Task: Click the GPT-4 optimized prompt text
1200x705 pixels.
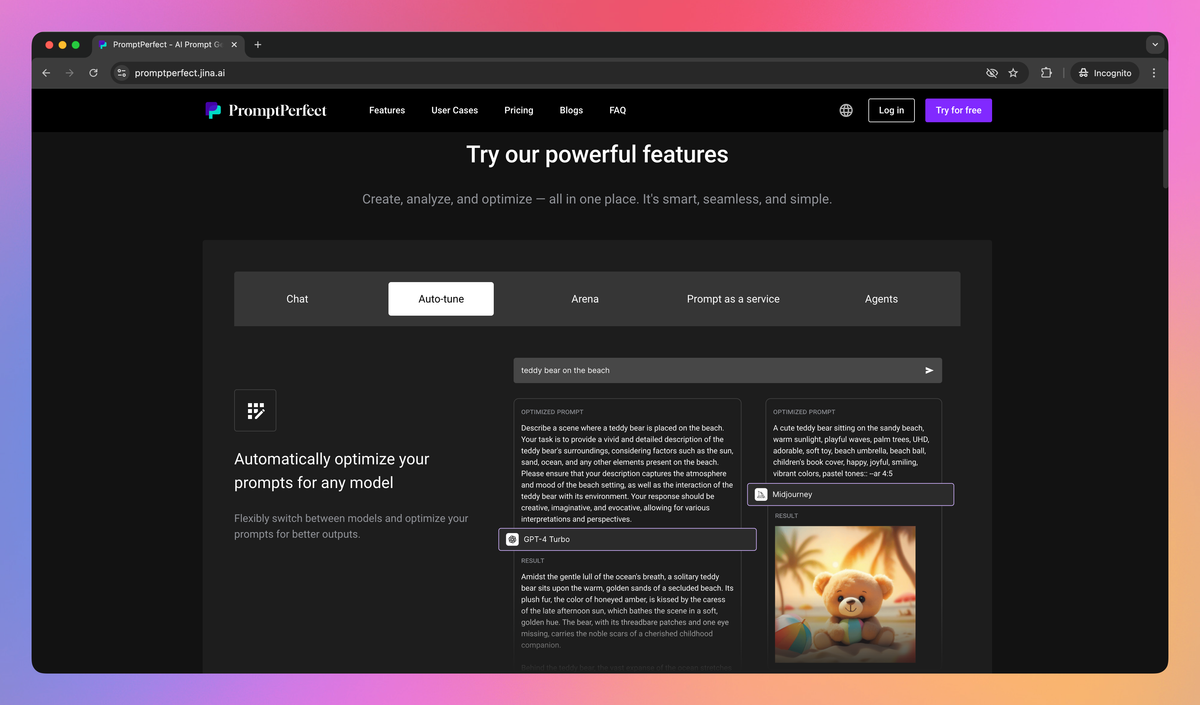Action: pyautogui.click(x=628, y=472)
